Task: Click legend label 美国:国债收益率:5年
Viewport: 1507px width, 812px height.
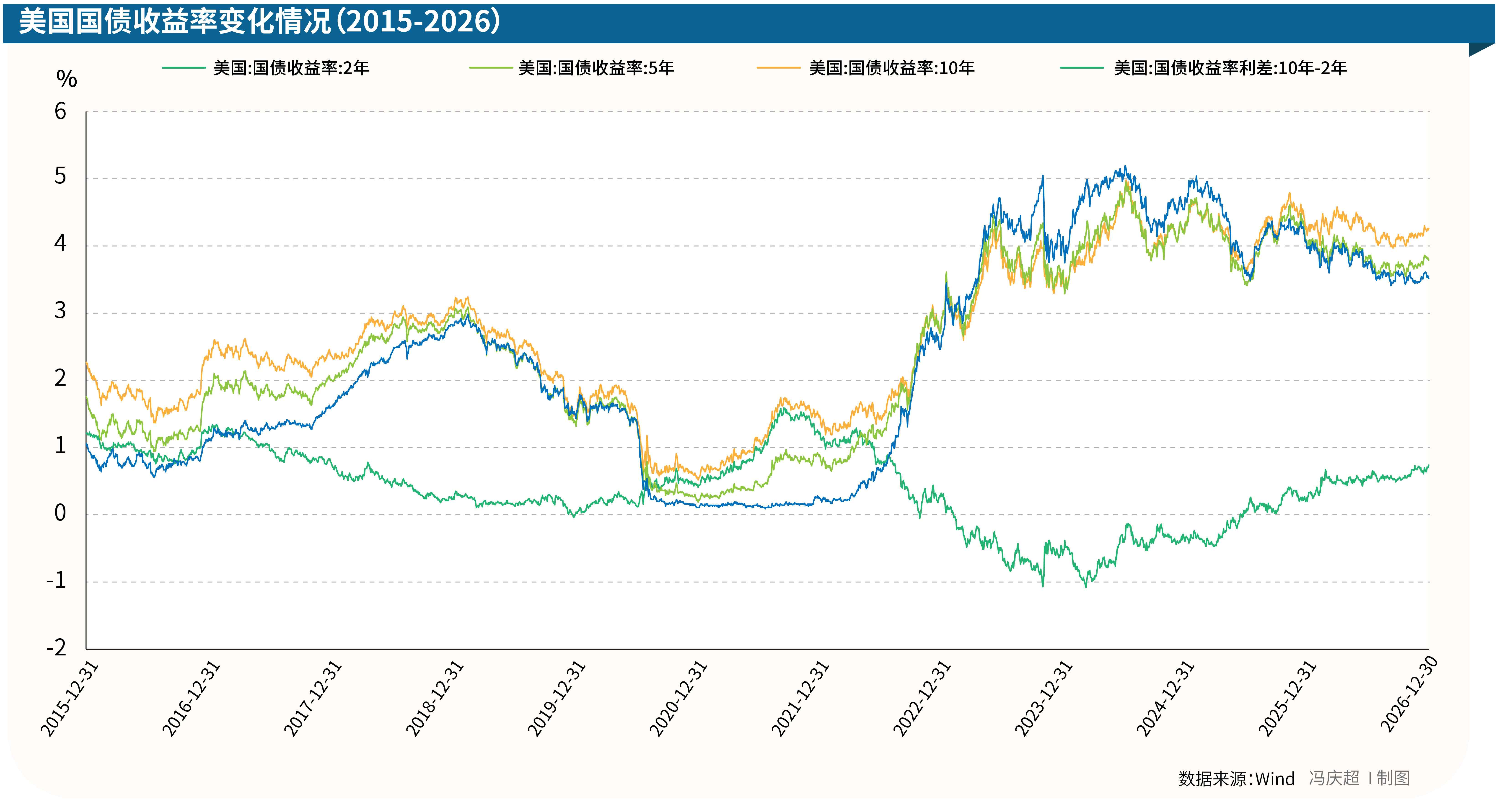Action: coord(596,68)
